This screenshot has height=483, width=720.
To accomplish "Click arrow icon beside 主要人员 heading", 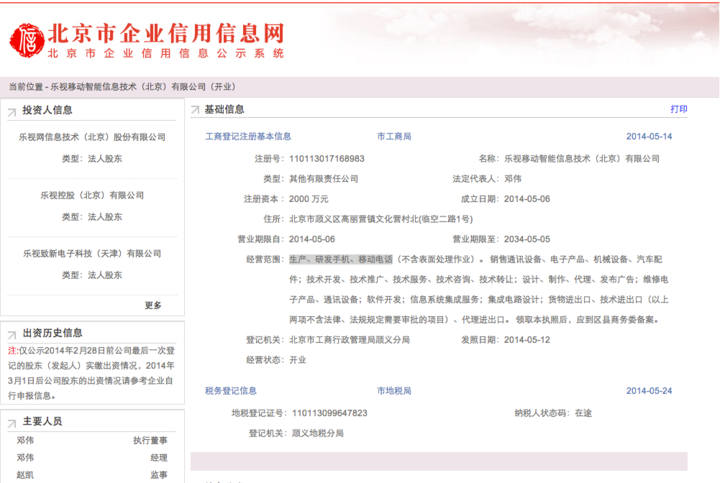I will [13, 422].
